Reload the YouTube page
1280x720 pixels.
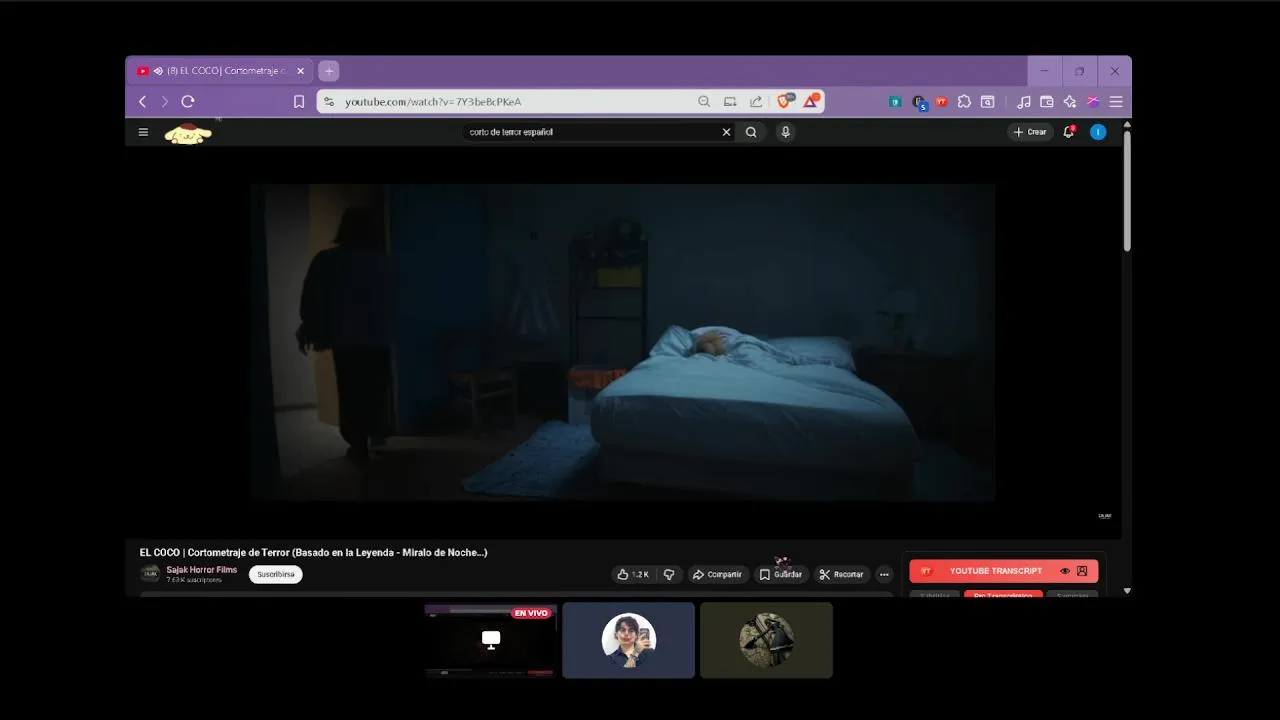(x=188, y=102)
